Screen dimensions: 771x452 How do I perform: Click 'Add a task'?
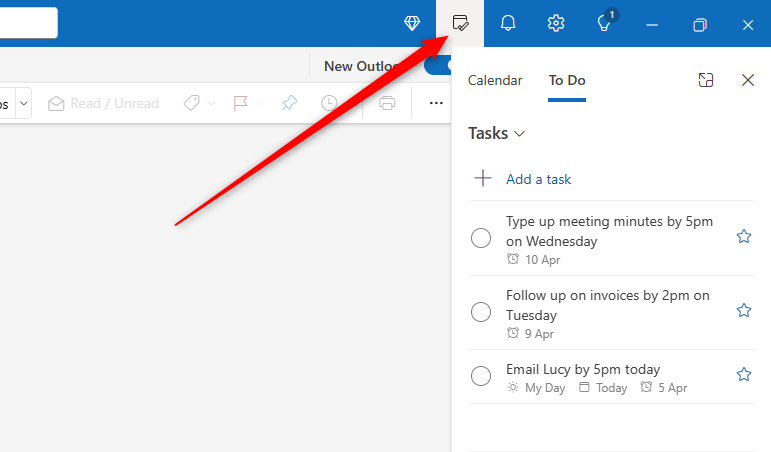point(538,179)
